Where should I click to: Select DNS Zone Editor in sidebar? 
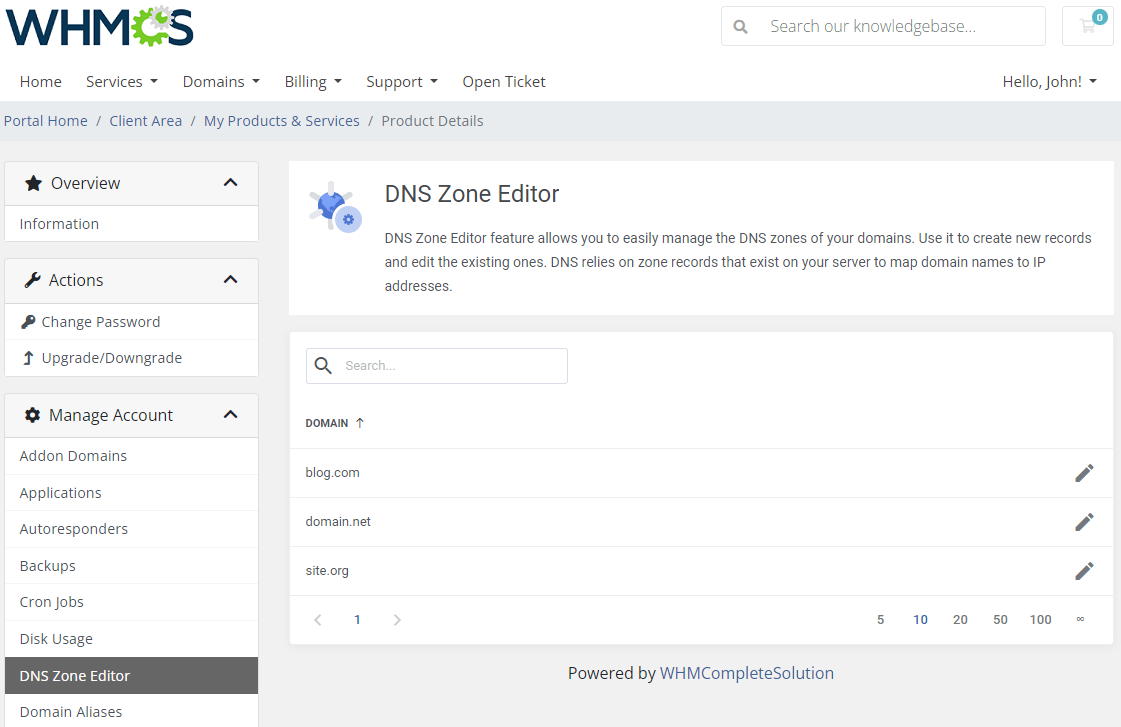click(132, 676)
